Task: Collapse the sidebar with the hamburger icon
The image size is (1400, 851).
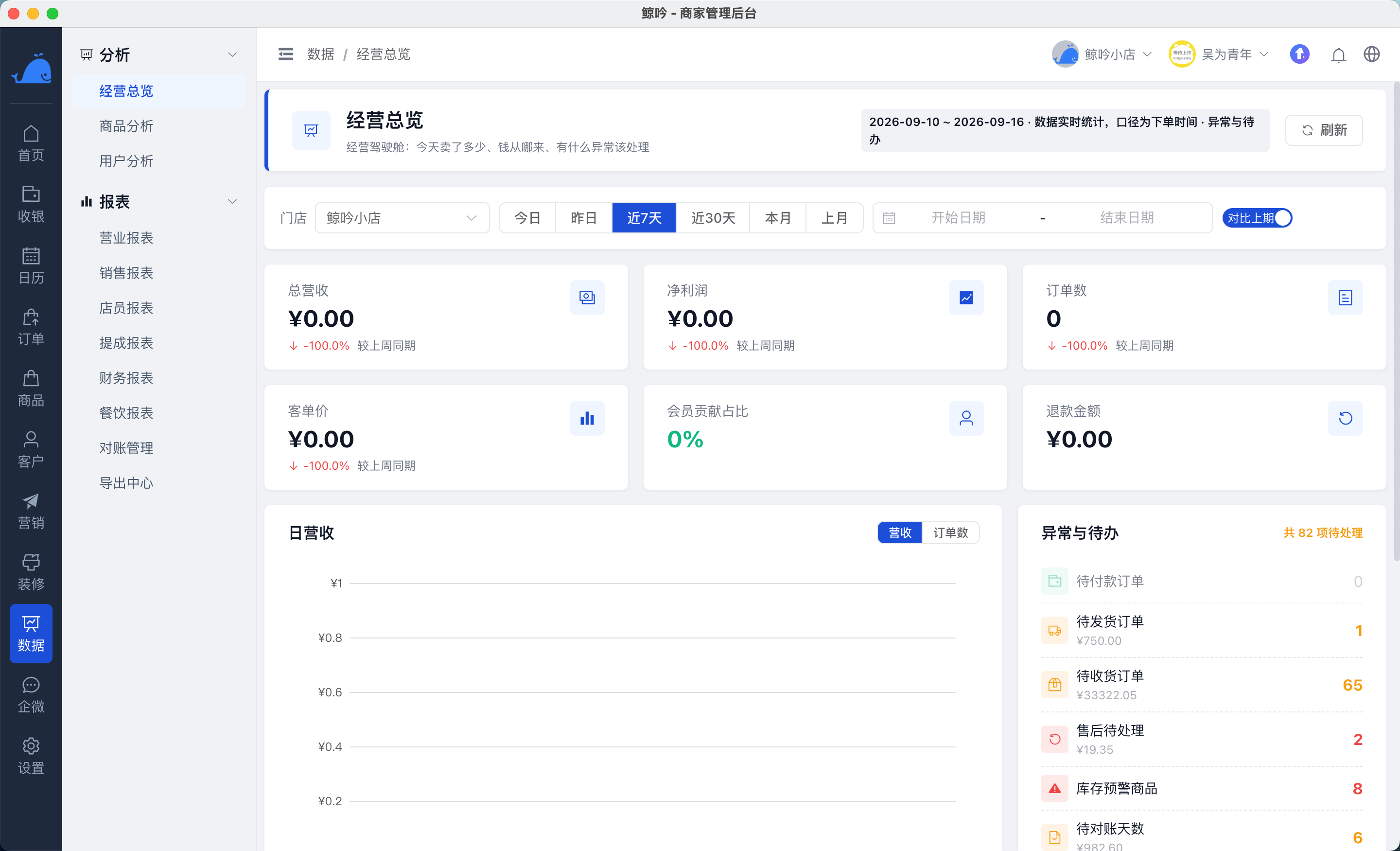Action: pyautogui.click(x=286, y=54)
